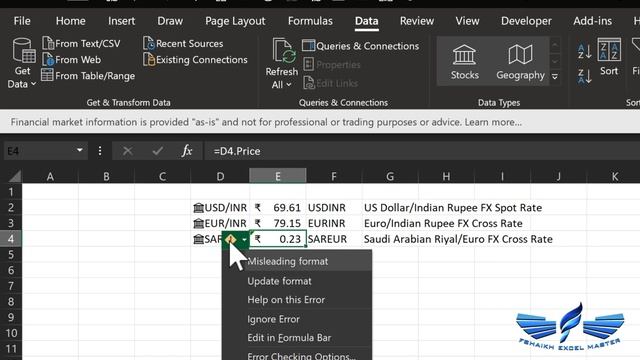Click the Properties button
The width and height of the screenshot is (640, 360).
[x=332, y=64]
